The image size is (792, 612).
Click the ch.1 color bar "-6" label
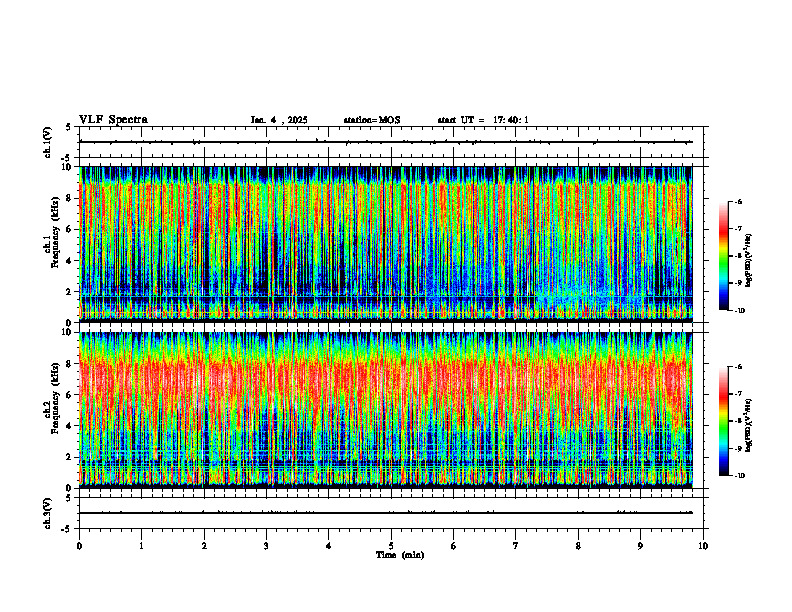click(737, 202)
